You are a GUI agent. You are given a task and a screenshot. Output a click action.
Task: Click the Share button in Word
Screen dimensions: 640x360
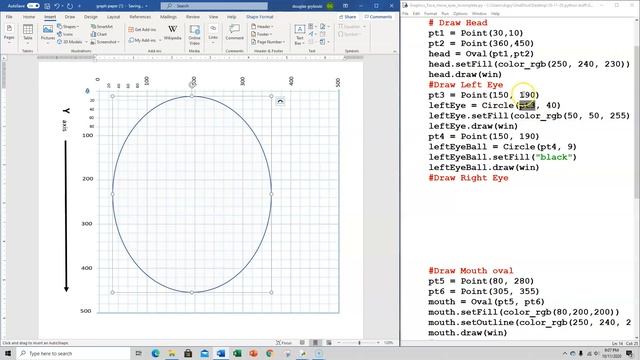coord(347,17)
